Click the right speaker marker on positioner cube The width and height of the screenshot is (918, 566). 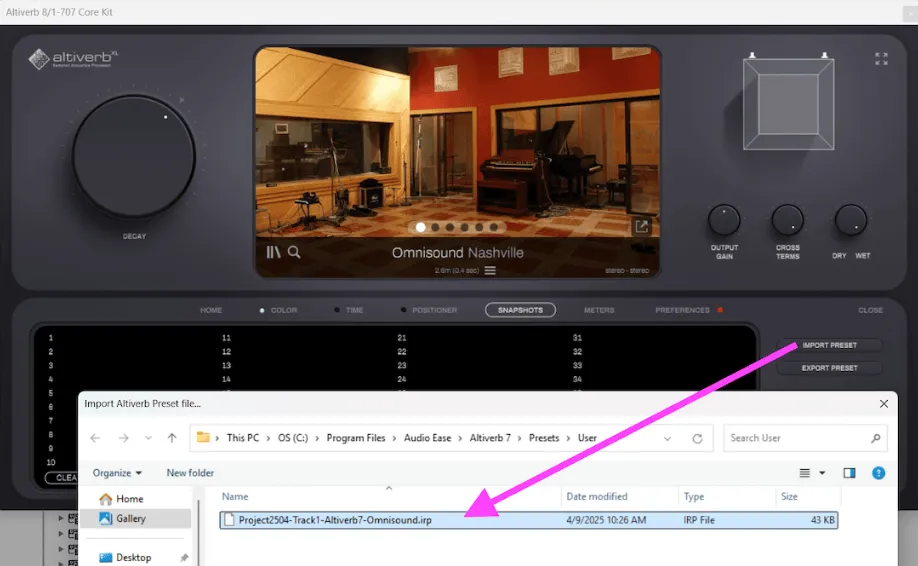click(825, 56)
